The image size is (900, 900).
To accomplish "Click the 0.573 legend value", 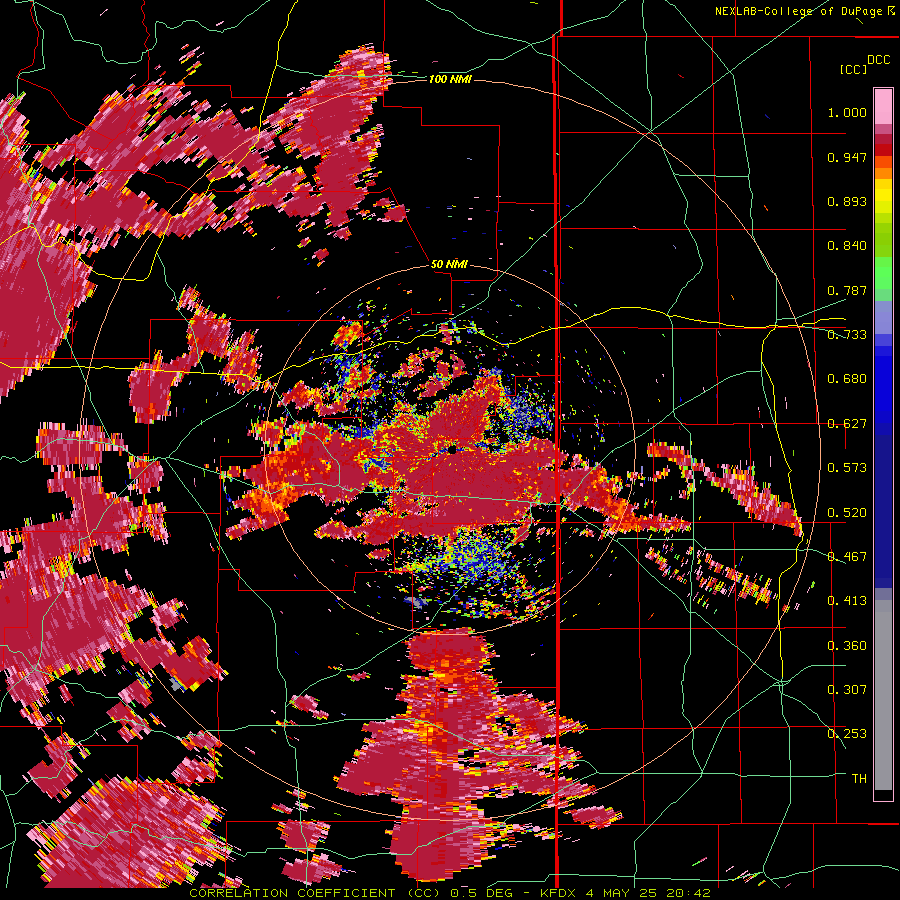I will [847, 468].
